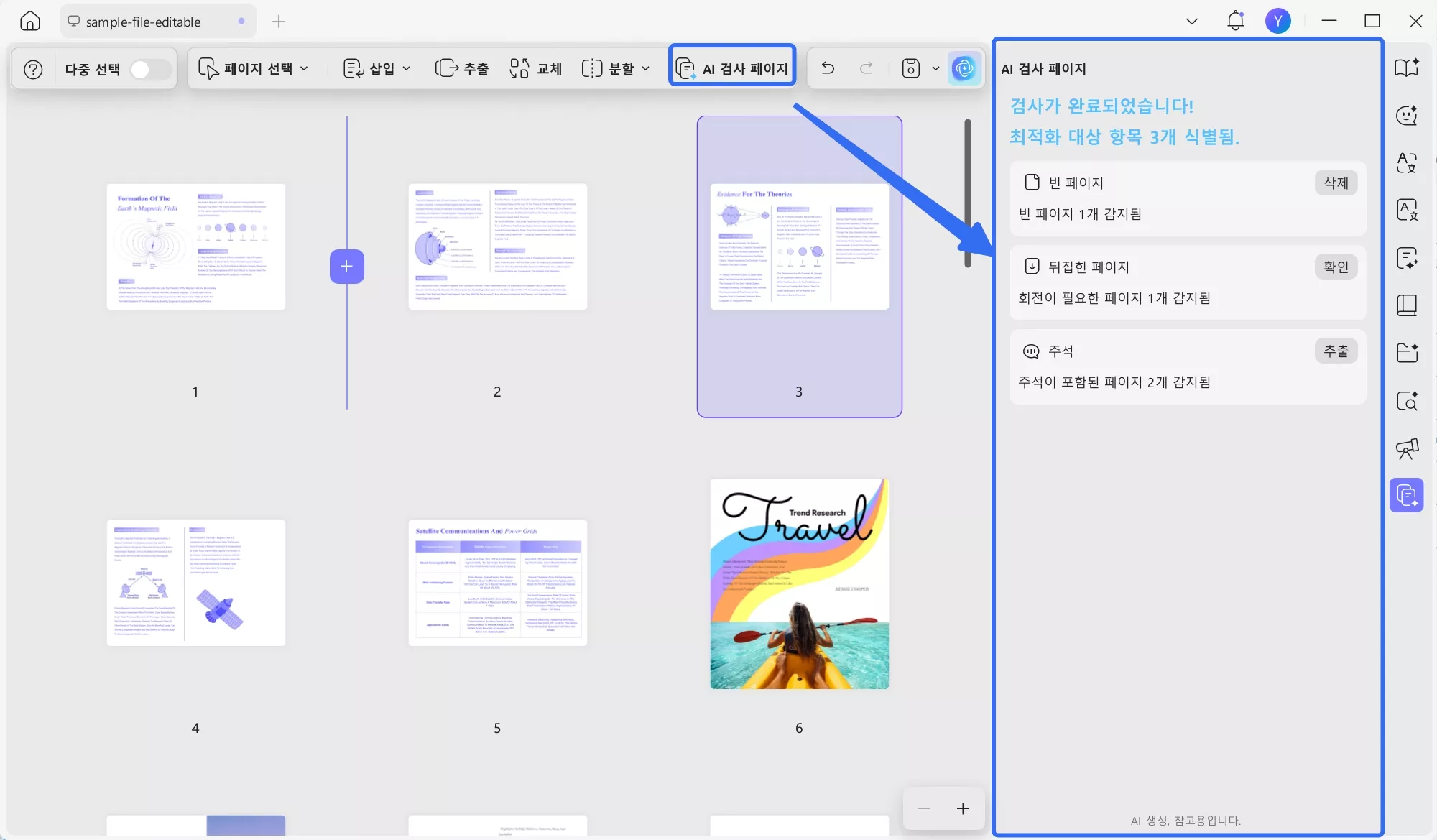This screenshot has width=1437, height=840.
Task: Open the notification bell
Action: pyautogui.click(x=1235, y=21)
